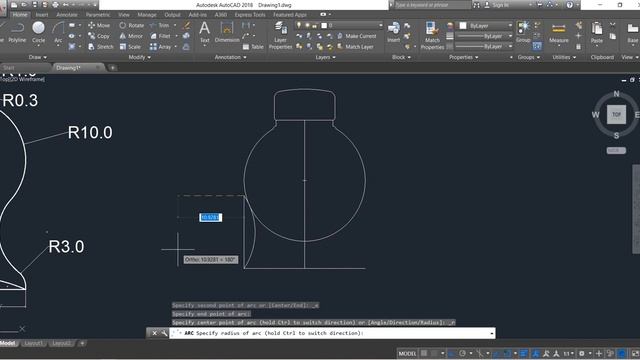
Task: Click the Erase tool in Modify panel
Action: [x=187, y=25]
